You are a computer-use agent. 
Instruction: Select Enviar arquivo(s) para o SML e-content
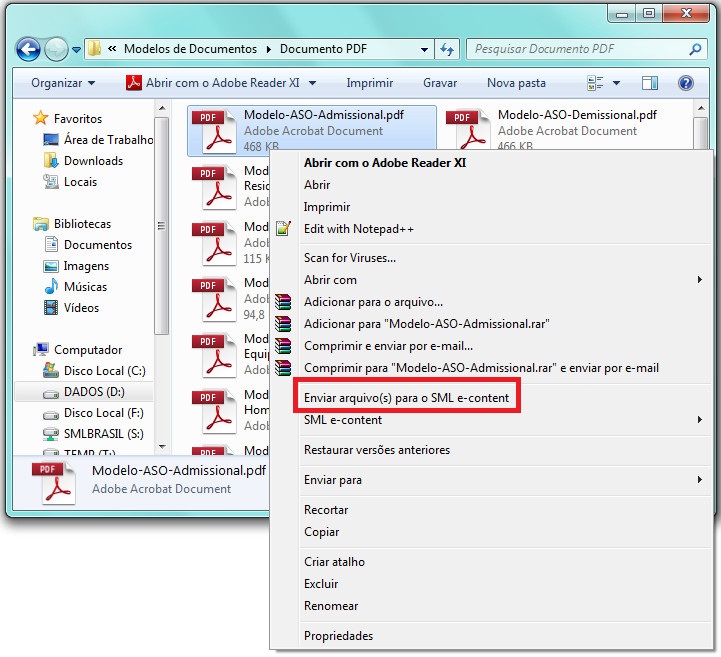(x=406, y=398)
